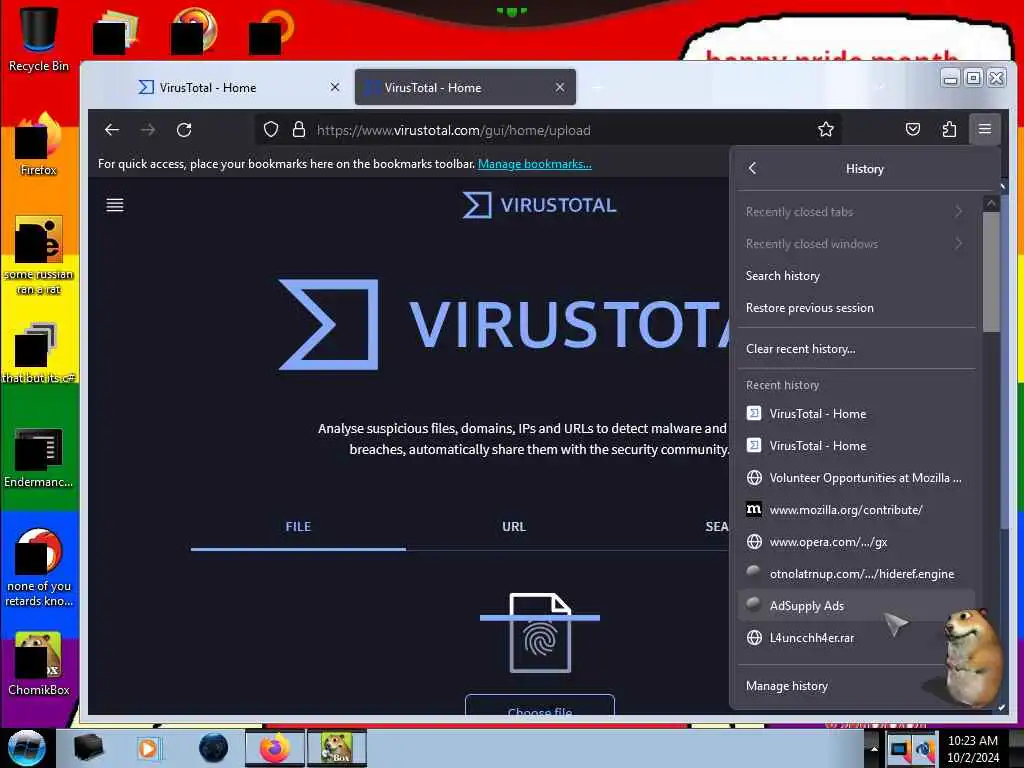
Task: Reload the page with the refresh icon
Action: [184, 130]
